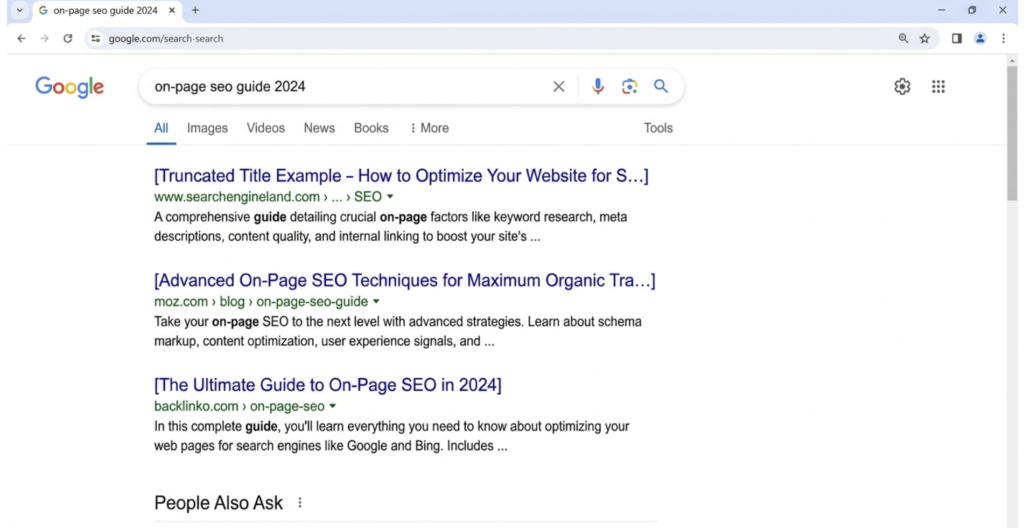
Task: Restore down the browser window
Action: pyautogui.click(x=972, y=10)
